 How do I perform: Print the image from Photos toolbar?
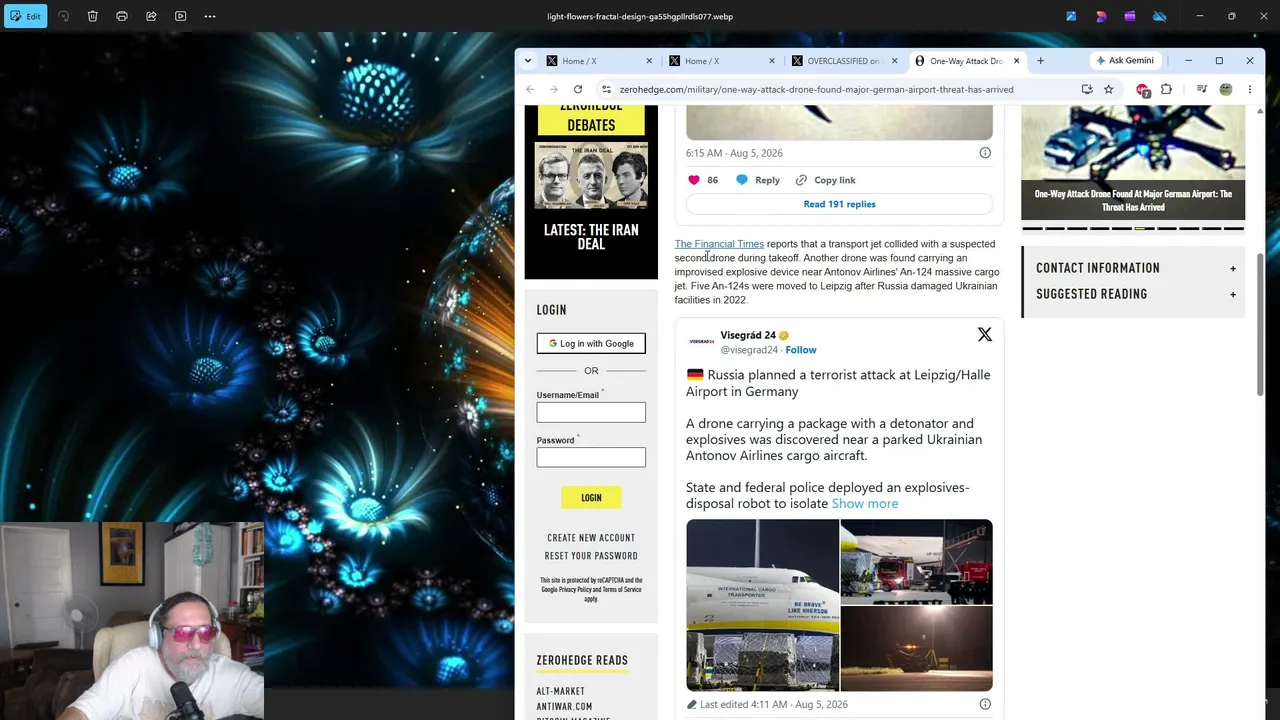point(122,16)
